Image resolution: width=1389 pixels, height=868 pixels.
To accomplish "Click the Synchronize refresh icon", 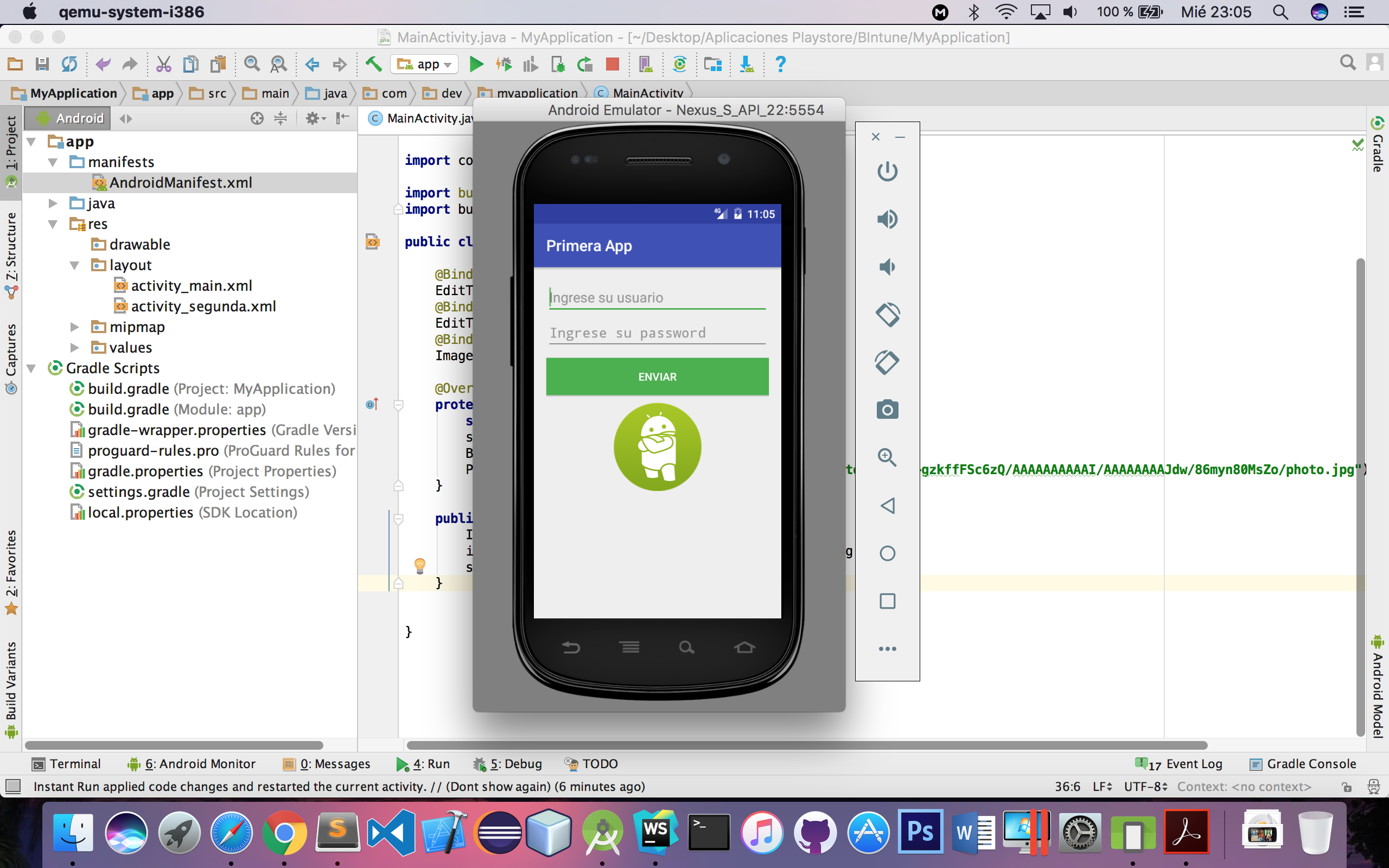I will (69, 65).
